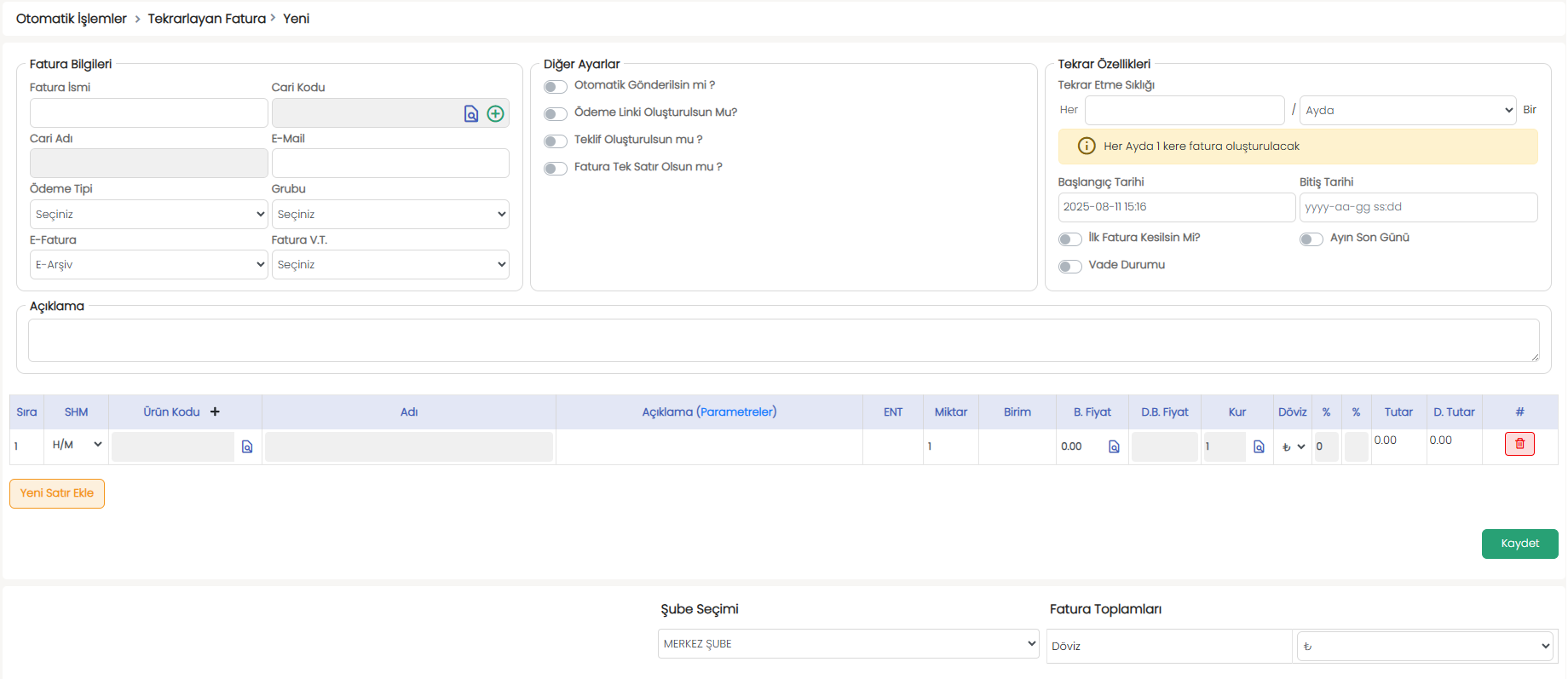The image size is (1568, 679).
Task: Click Yeni Satır Ekle button
Action: pos(57,493)
